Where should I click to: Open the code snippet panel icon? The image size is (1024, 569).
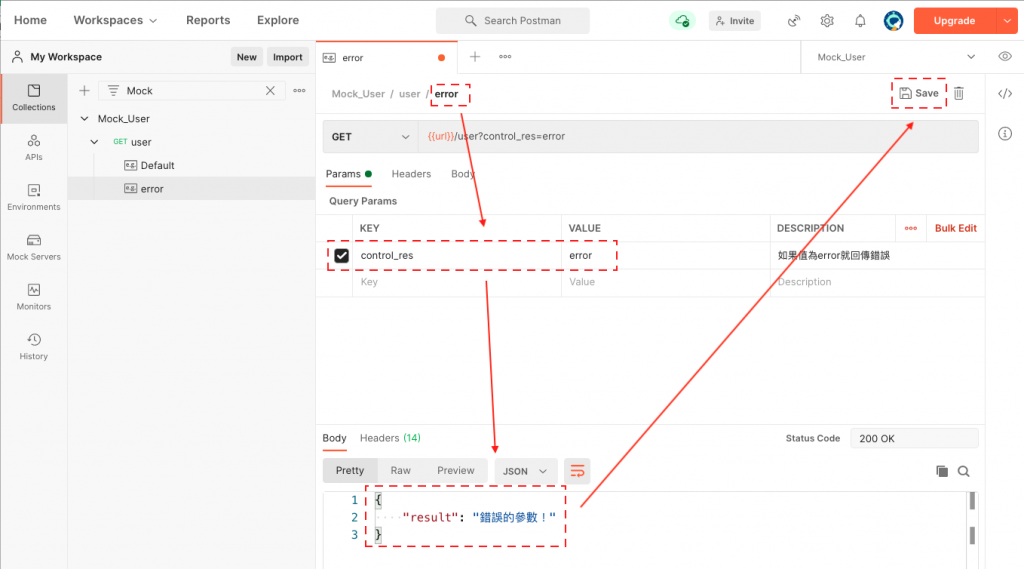click(1005, 93)
